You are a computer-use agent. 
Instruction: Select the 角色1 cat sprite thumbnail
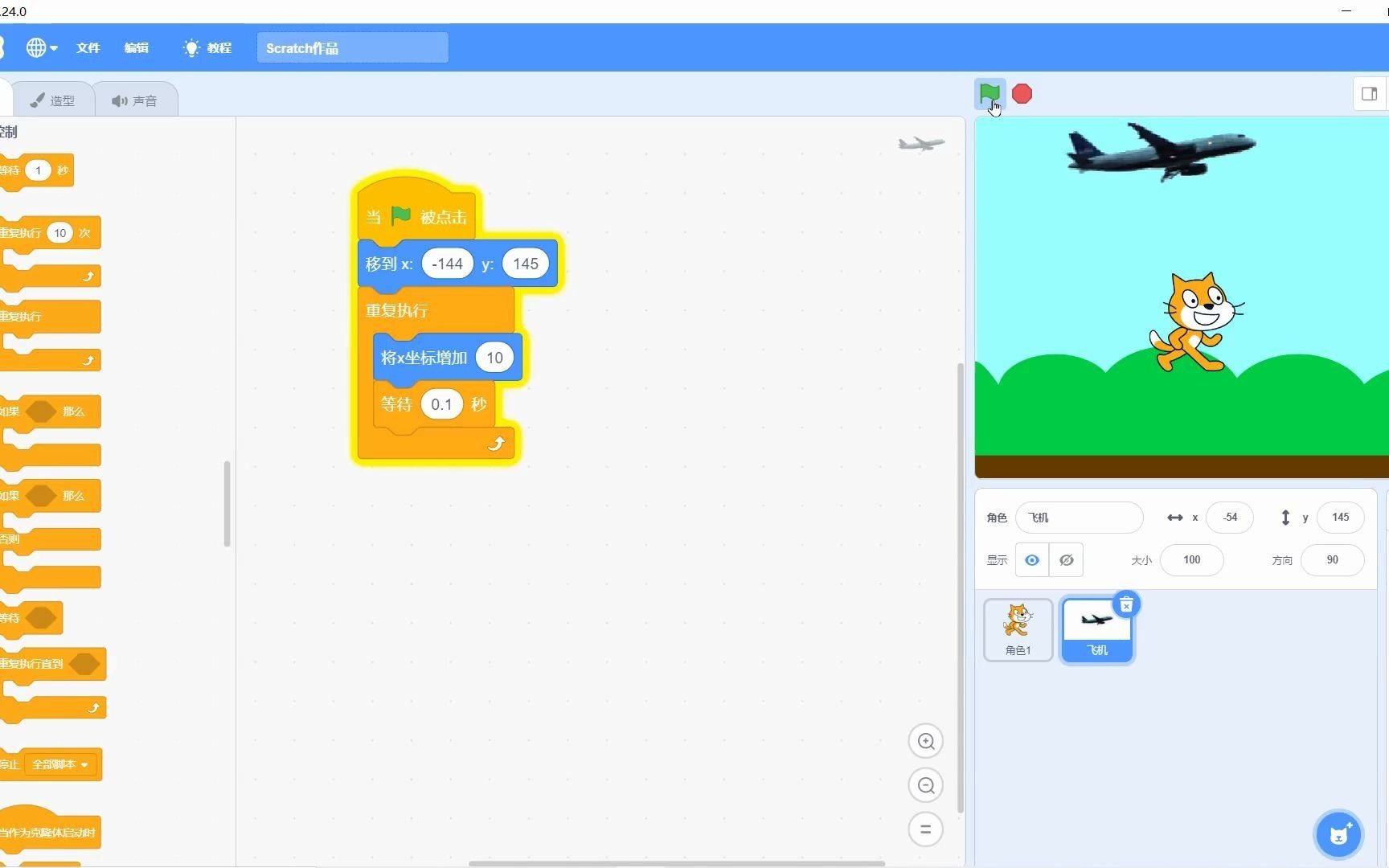pyautogui.click(x=1018, y=630)
